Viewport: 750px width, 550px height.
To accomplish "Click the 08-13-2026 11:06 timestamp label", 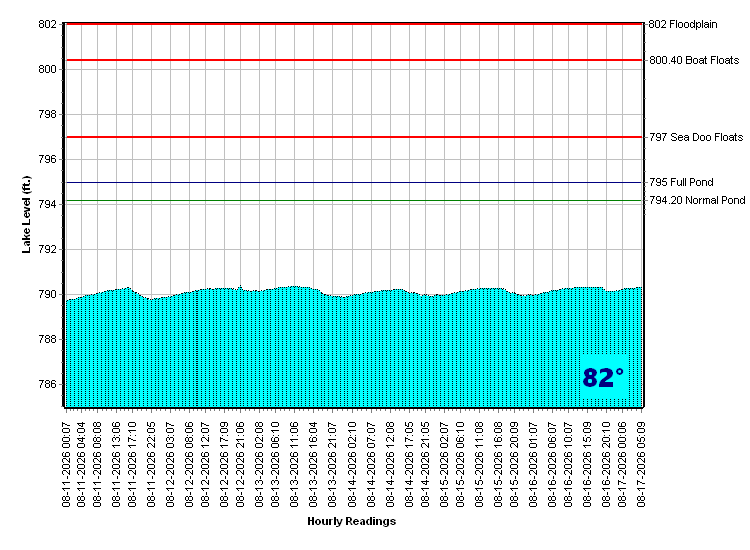I will click(294, 464).
